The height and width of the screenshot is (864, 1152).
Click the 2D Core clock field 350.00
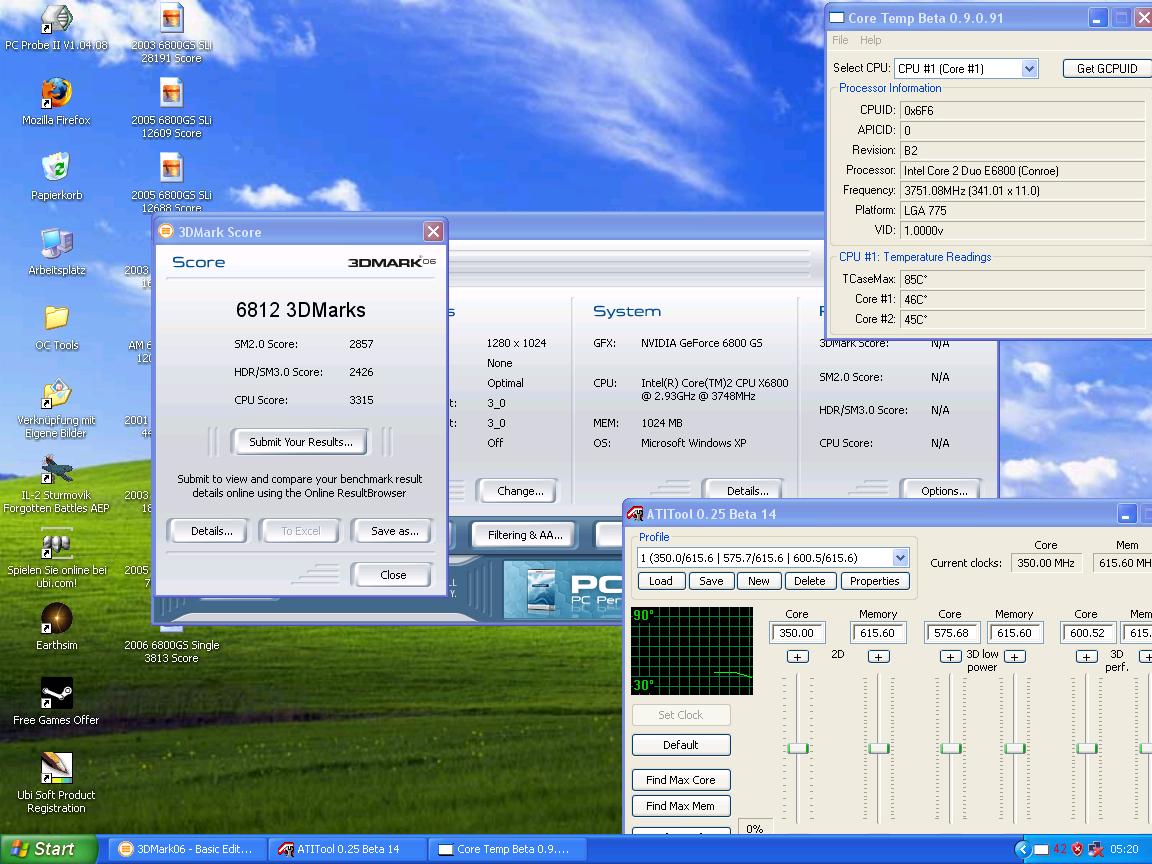(797, 633)
